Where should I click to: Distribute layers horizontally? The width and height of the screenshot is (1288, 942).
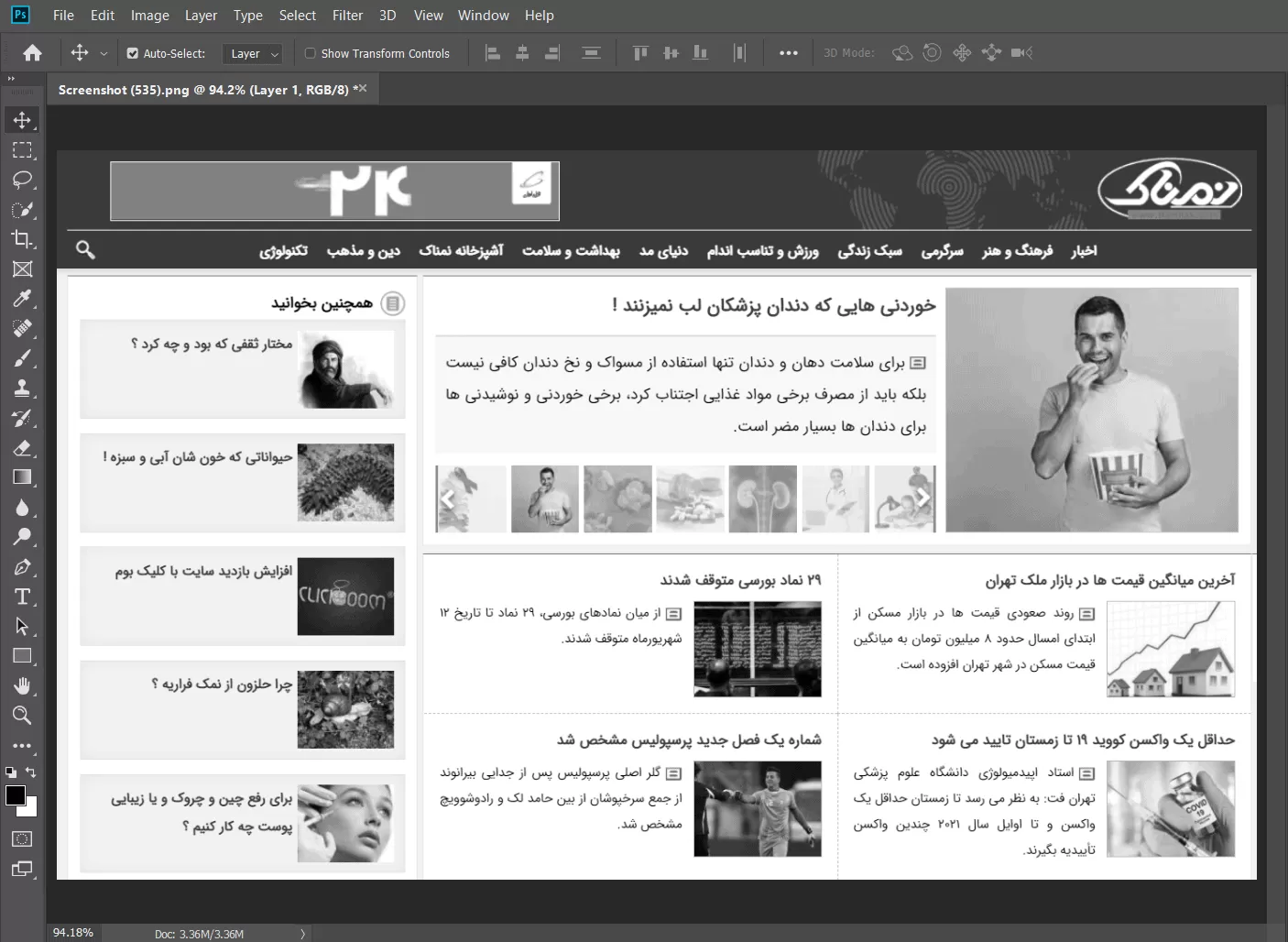coord(739,53)
